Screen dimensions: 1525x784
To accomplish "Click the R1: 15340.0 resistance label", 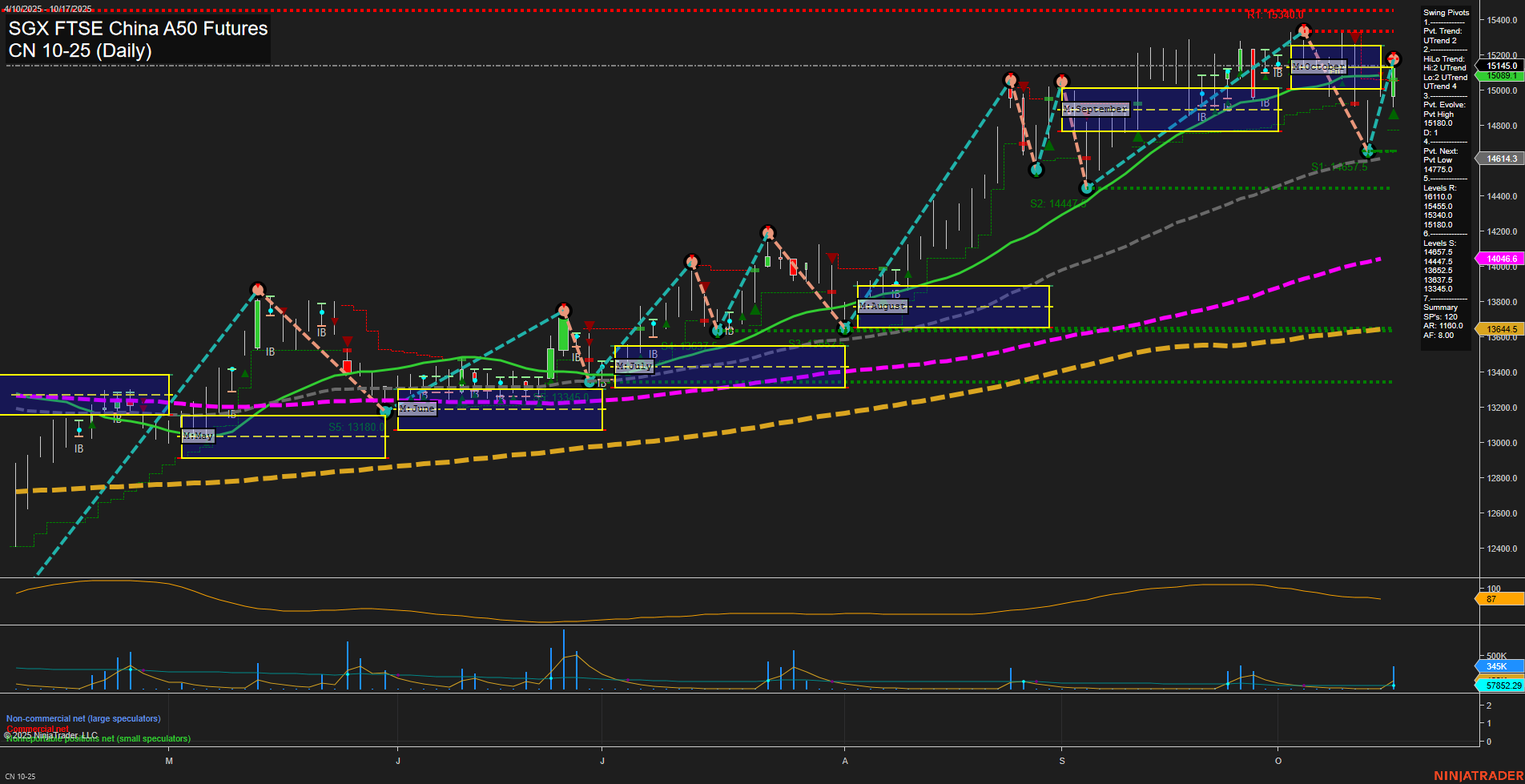I will [x=1275, y=15].
